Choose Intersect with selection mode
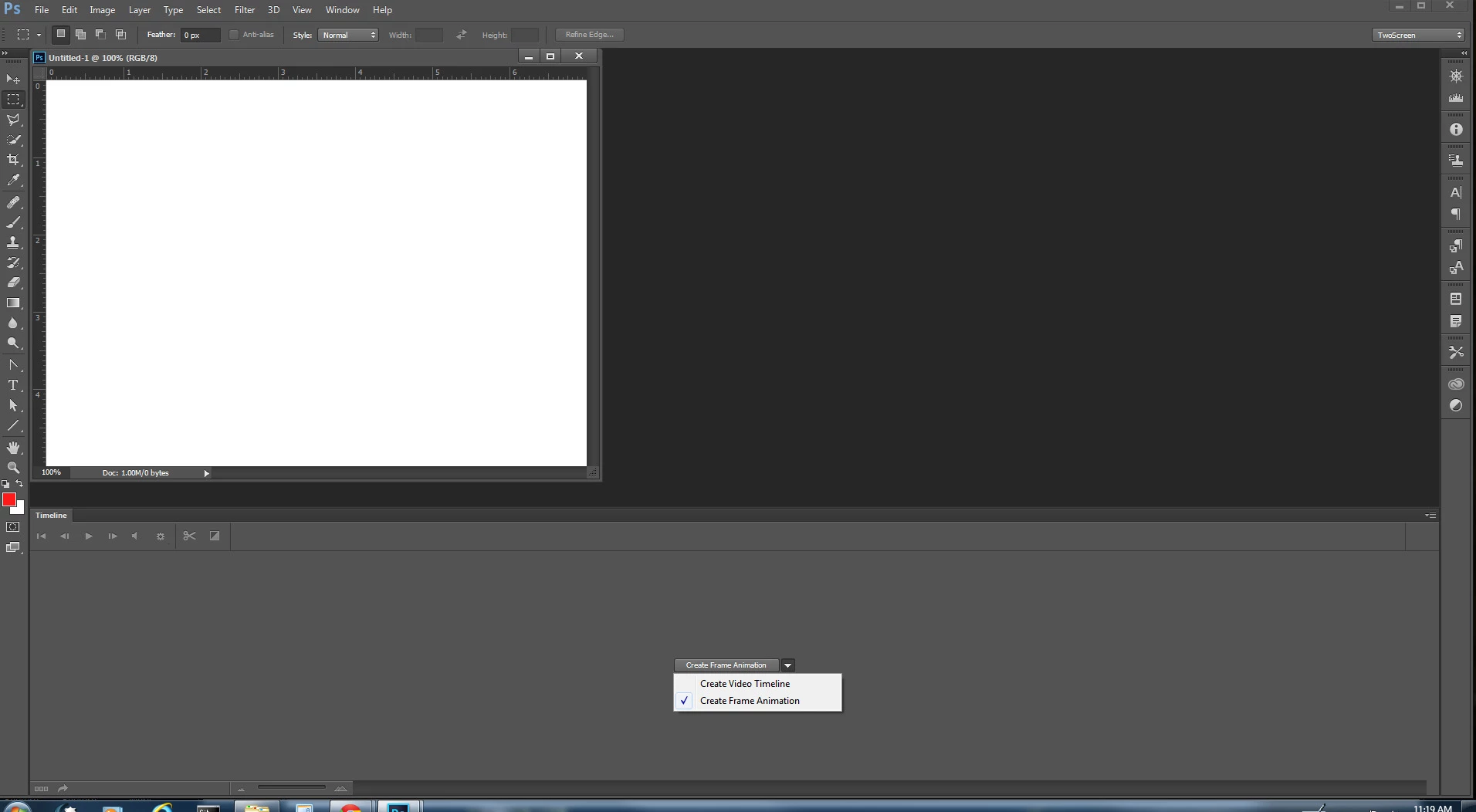The image size is (1476, 812). 120,34
